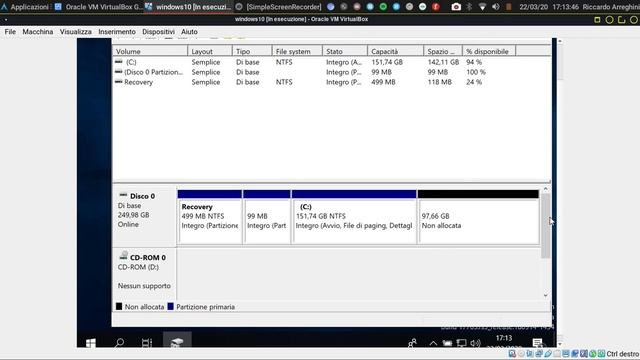Open the Windows Start menu in the VM

(x=91, y=342)
